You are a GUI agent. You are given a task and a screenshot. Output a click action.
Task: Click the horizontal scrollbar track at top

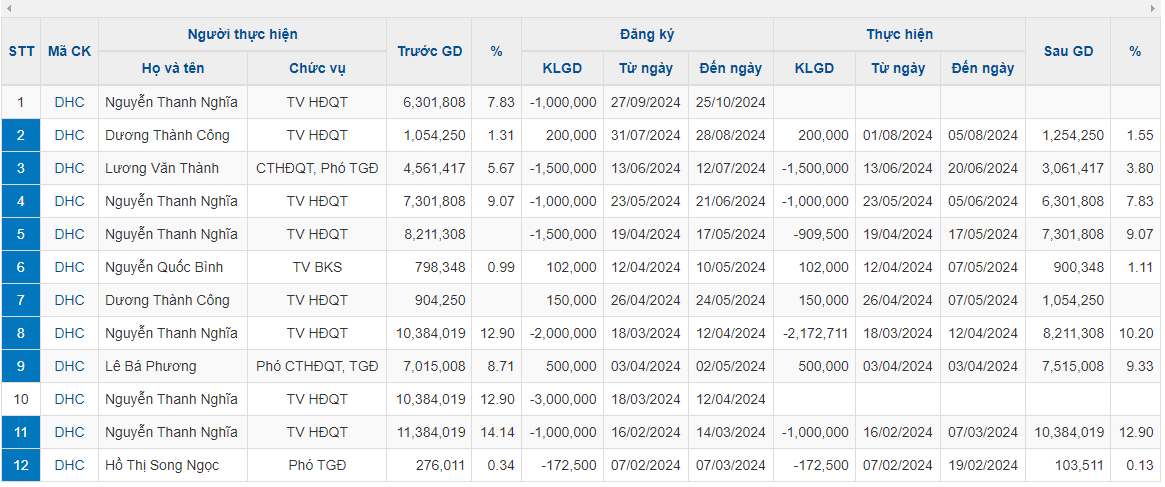(580, 8)
